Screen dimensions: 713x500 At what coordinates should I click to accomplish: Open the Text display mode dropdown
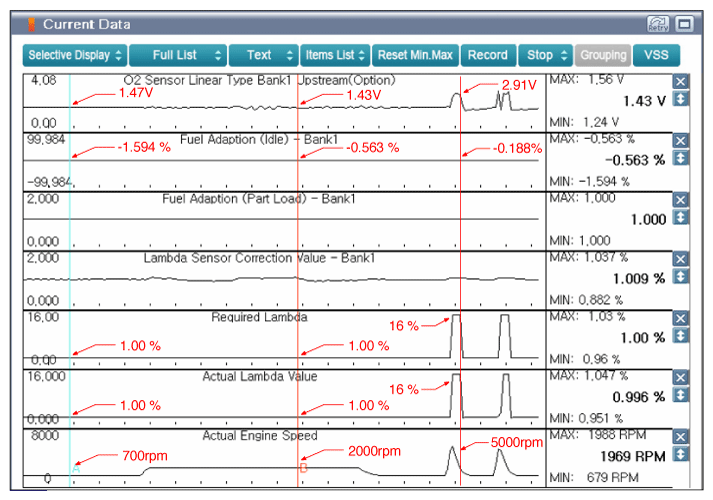(x=264, y=55)
